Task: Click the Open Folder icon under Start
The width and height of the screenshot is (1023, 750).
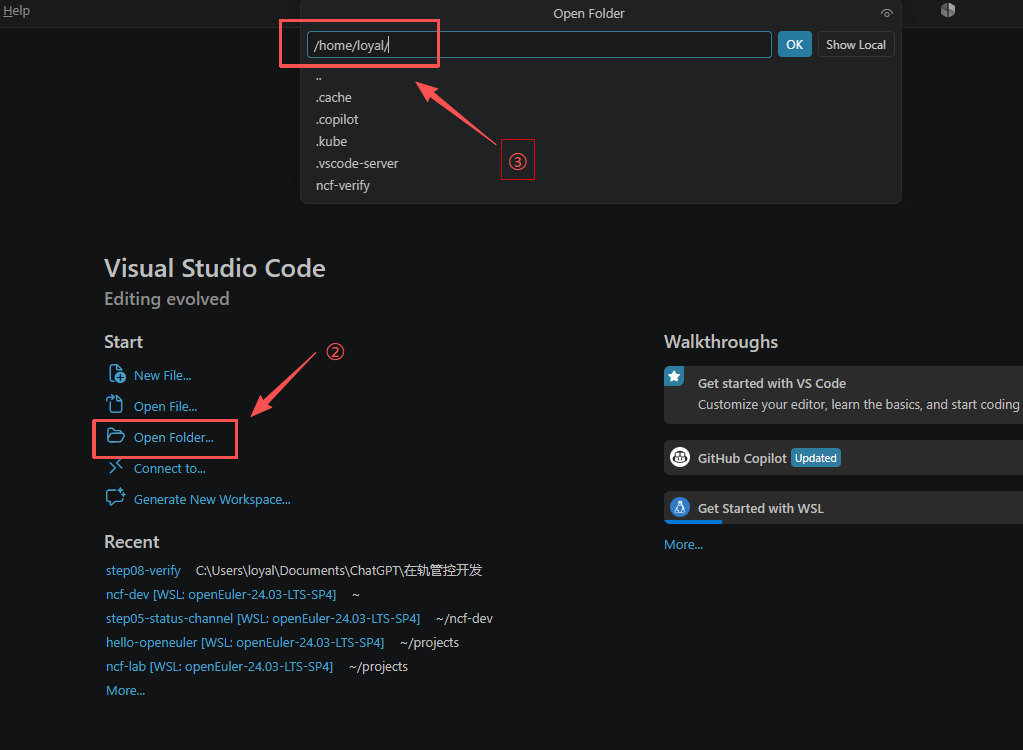Action: (x=115, y=436)
